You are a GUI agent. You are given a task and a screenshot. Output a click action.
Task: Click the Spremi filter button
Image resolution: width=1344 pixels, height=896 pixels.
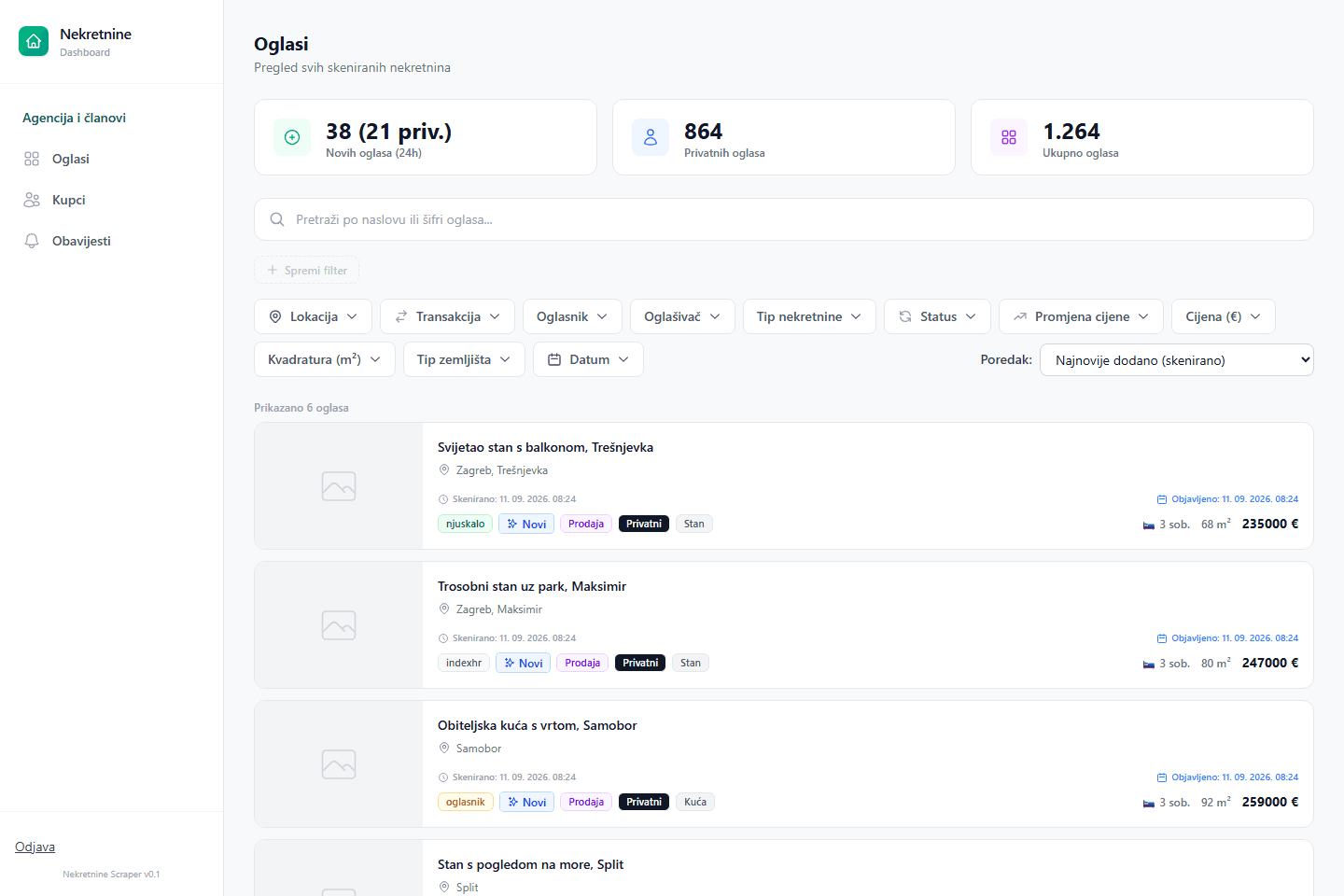(x=306, y=270)
